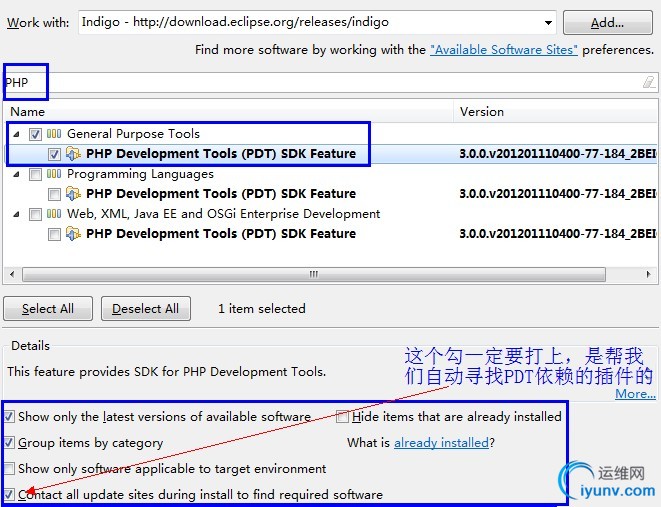Screen dimensions: 661x507
Task: Uncheck the General Purpose Tools checkbox
Action: coord(35,134)
